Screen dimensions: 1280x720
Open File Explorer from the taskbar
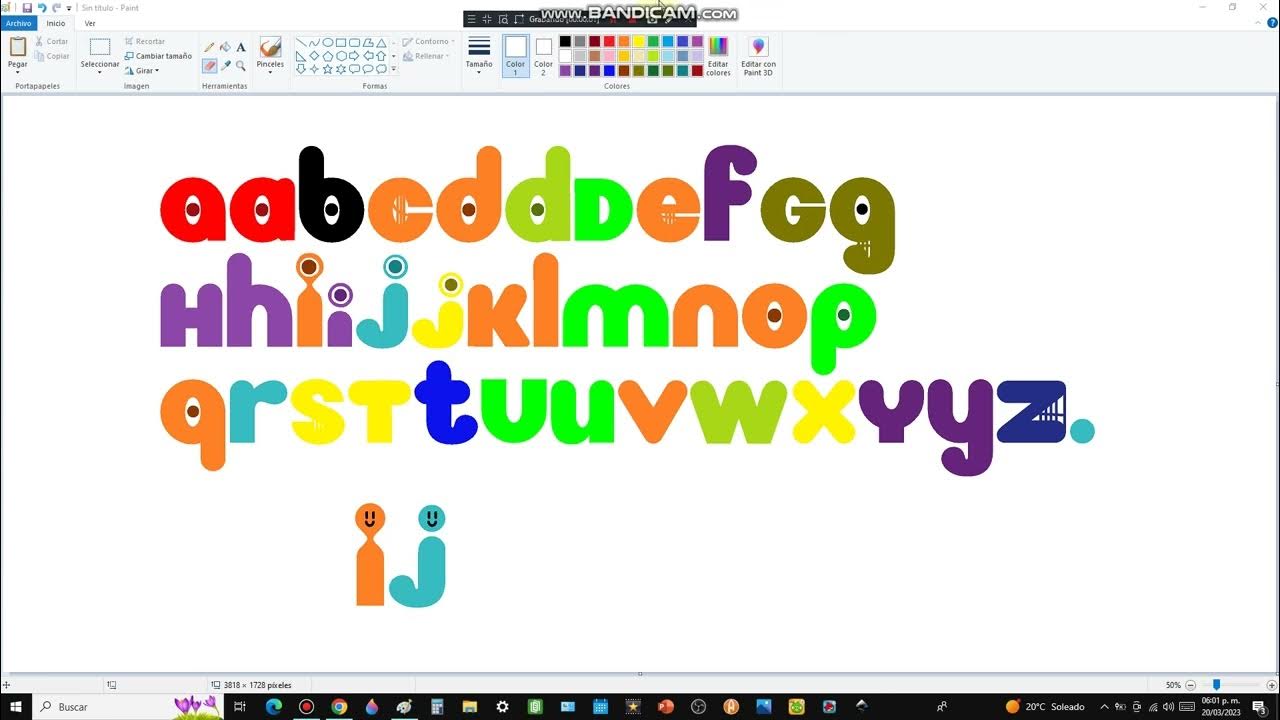click(x=469, y=706)
